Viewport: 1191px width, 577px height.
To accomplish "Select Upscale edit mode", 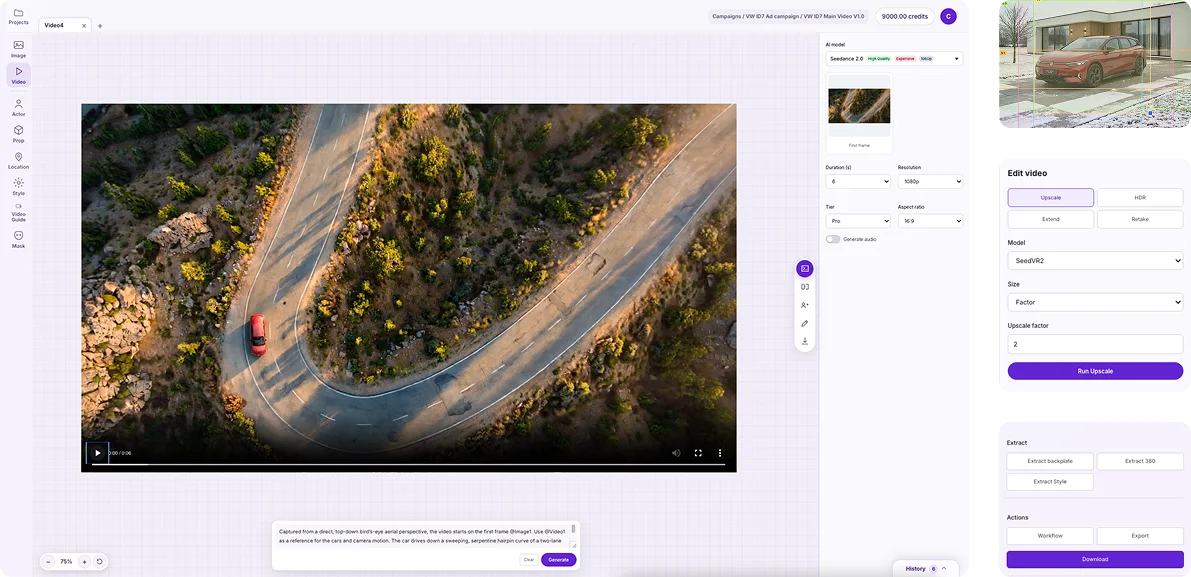I will coord(1050,197).
